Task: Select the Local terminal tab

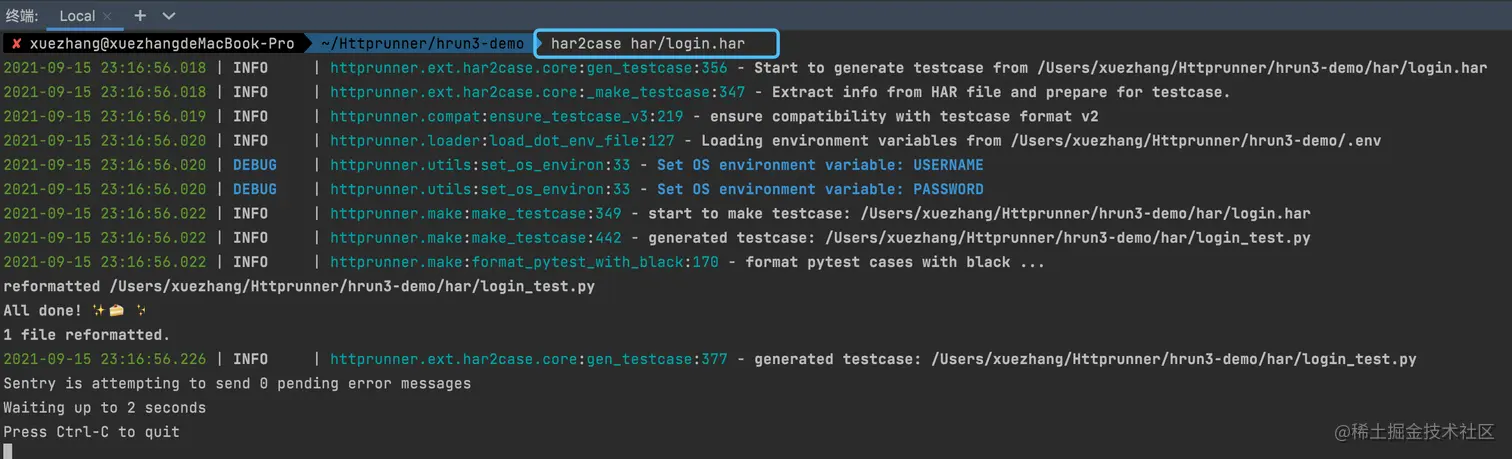Action: 77,16
